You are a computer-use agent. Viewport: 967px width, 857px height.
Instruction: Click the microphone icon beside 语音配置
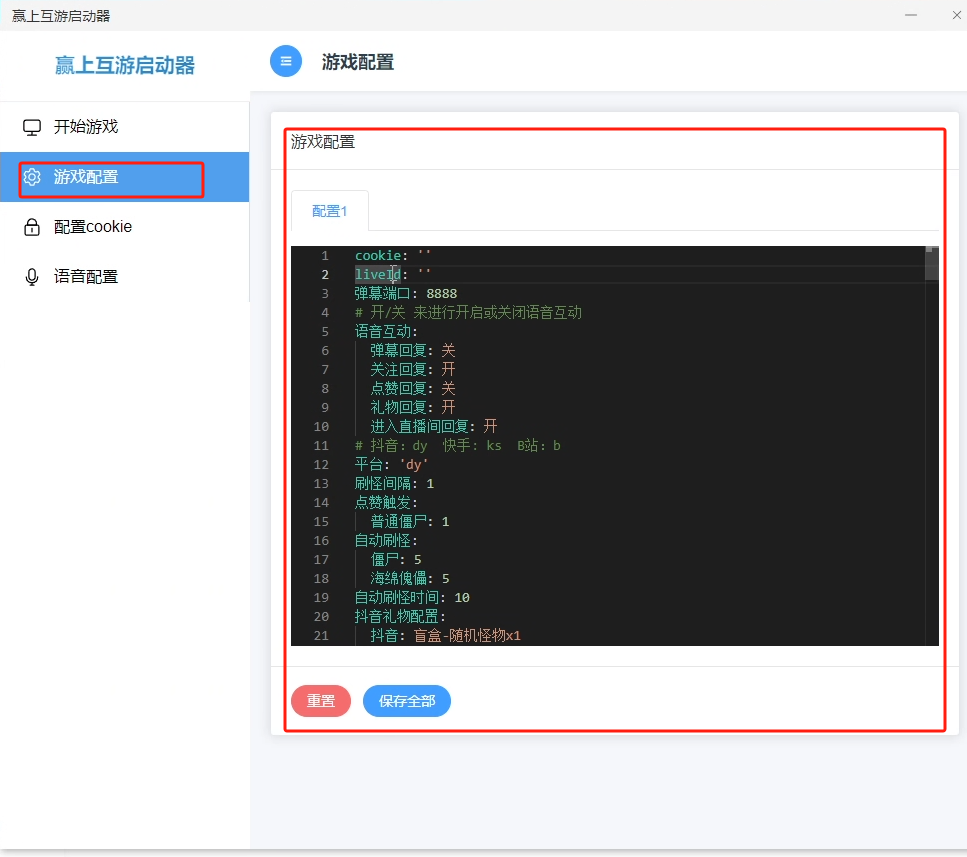tap(32, 277)
